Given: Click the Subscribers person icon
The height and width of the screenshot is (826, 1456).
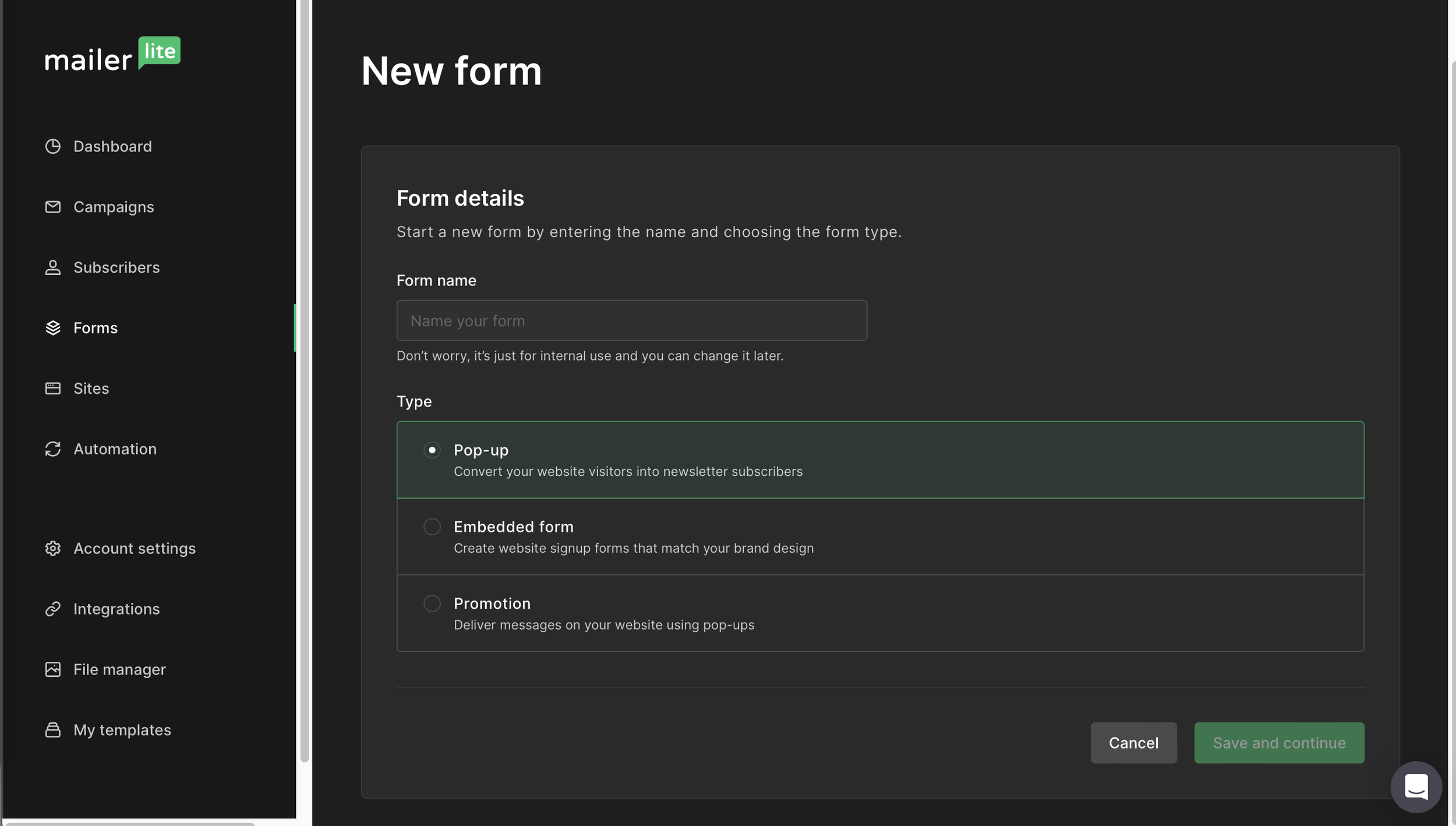Looking at the screenshot, I should 53,267.
